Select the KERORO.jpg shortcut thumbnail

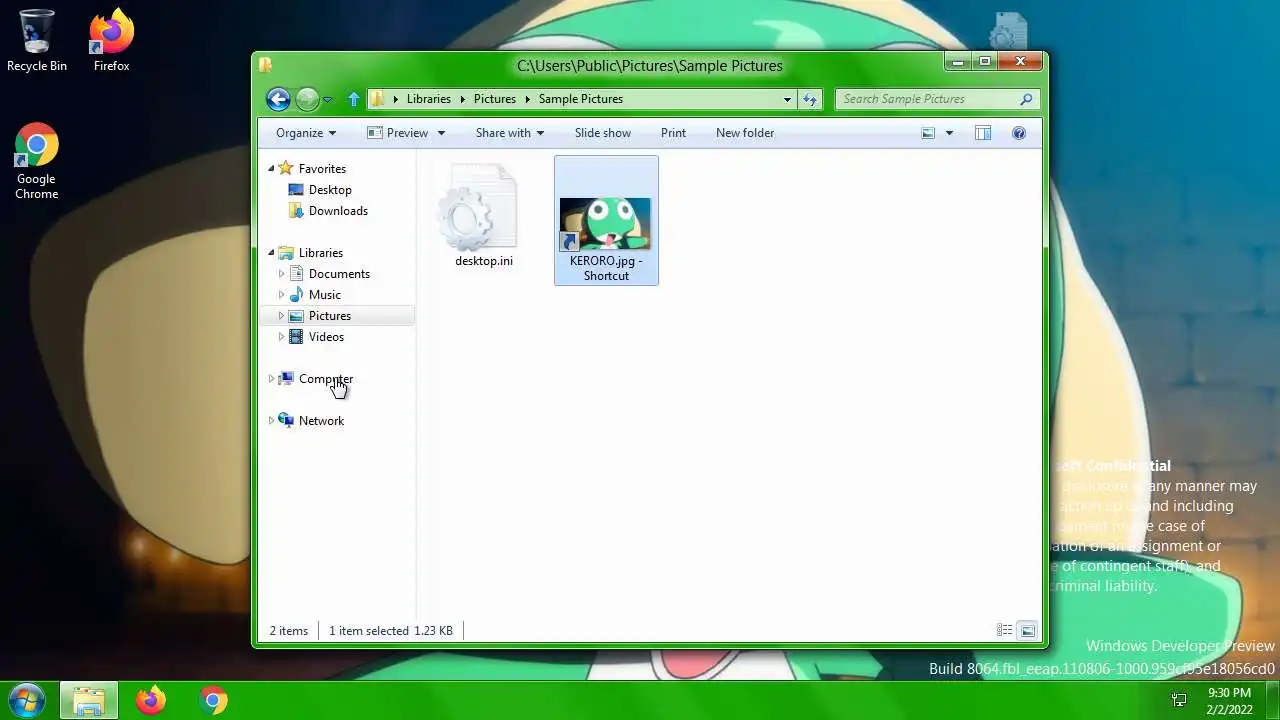pos(605,223)
